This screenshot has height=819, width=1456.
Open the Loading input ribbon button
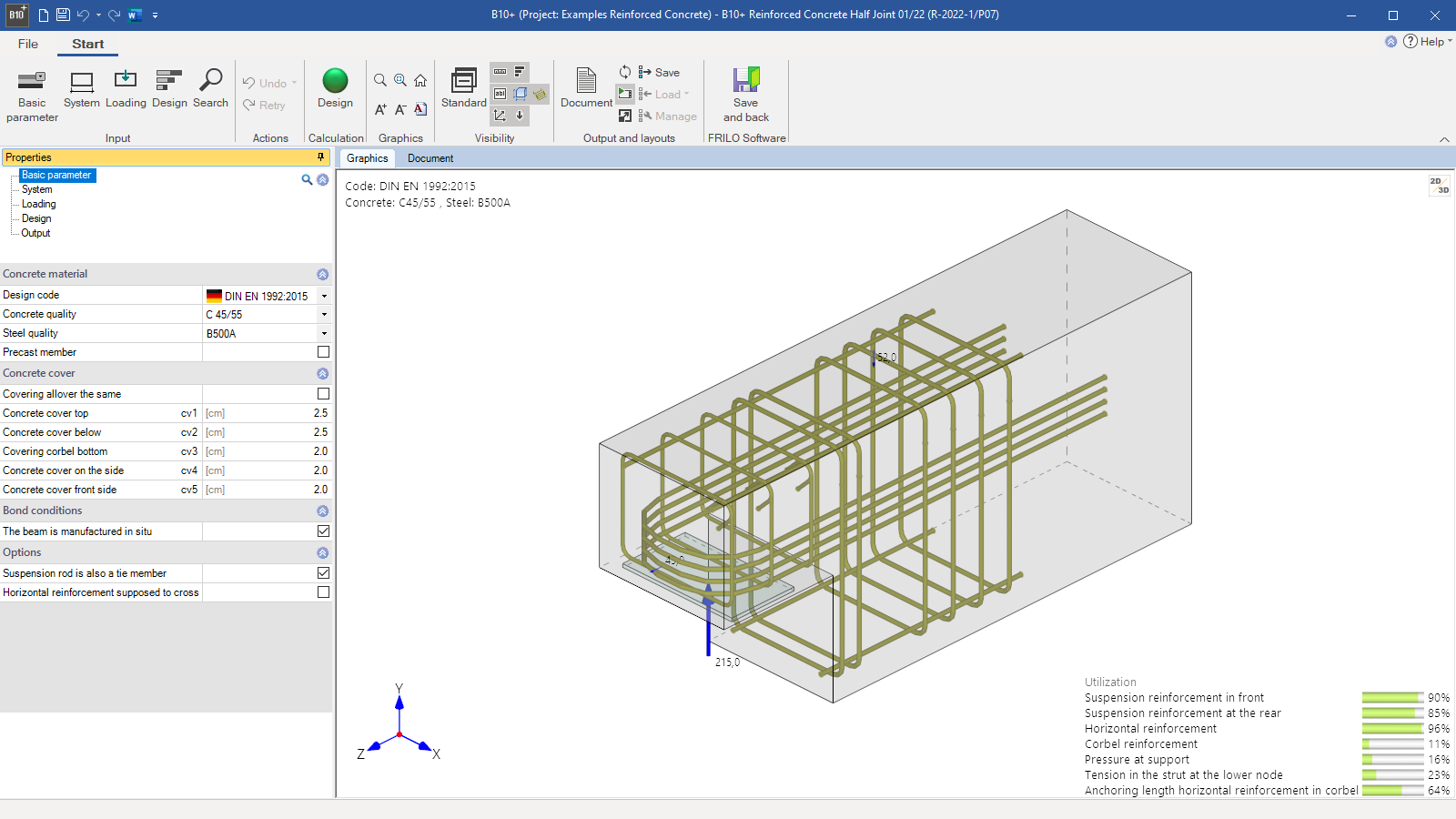126,89
